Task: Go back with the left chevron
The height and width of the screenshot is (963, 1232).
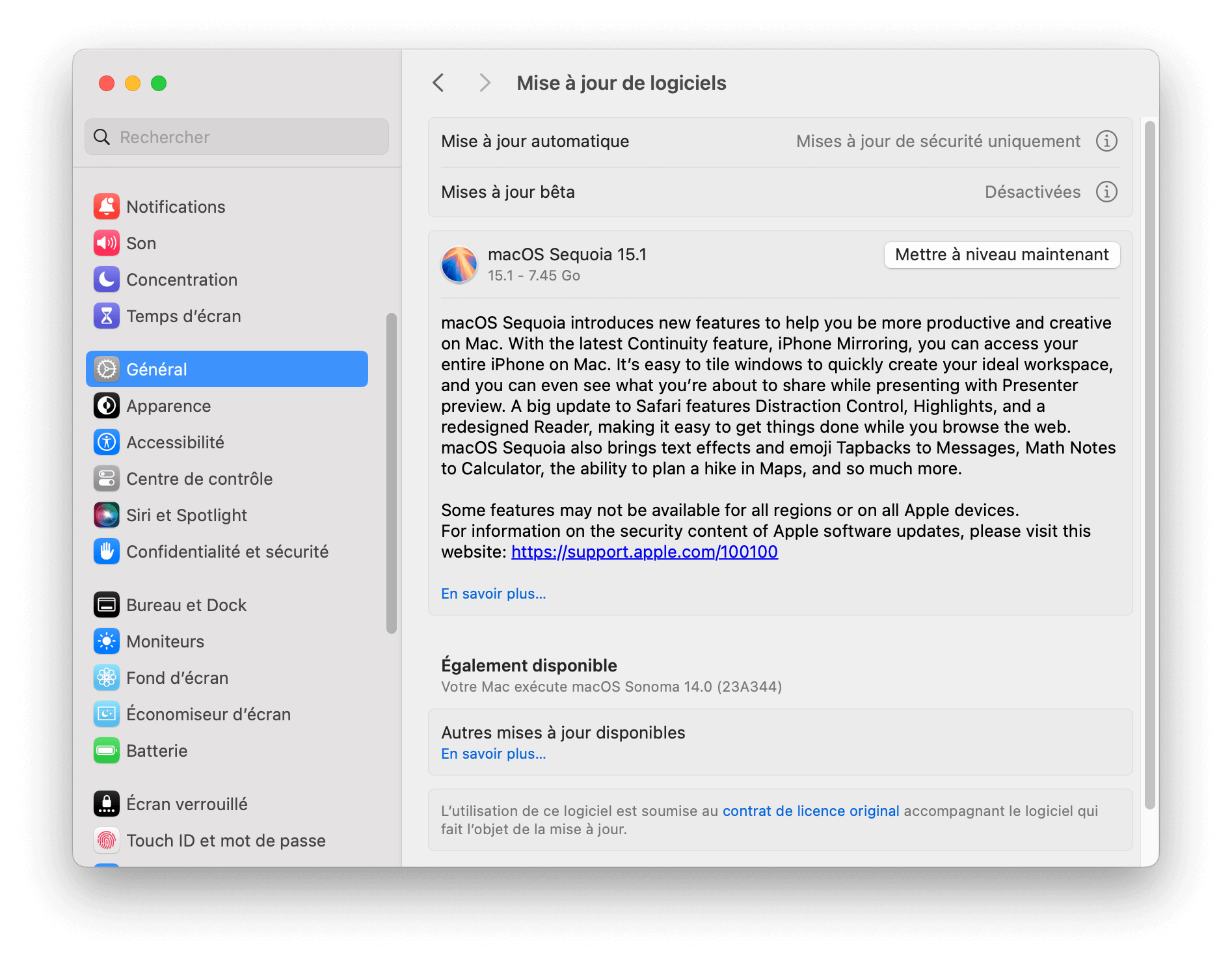Action: click(x=439, y=83)
